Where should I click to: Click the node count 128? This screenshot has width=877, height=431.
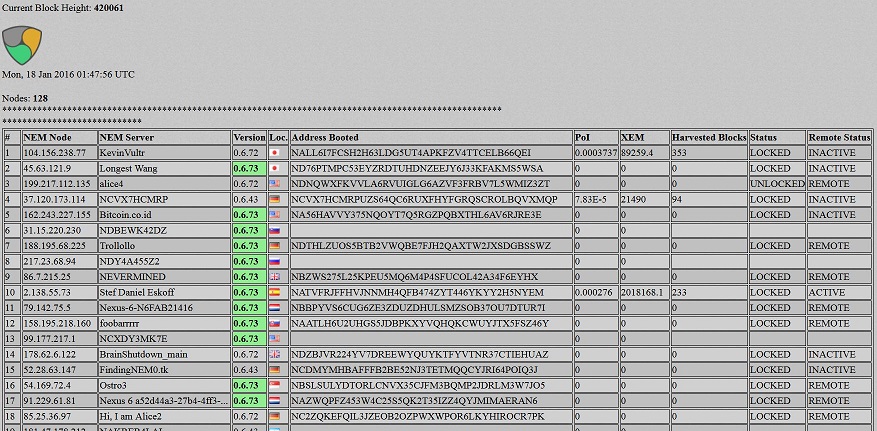40,98
